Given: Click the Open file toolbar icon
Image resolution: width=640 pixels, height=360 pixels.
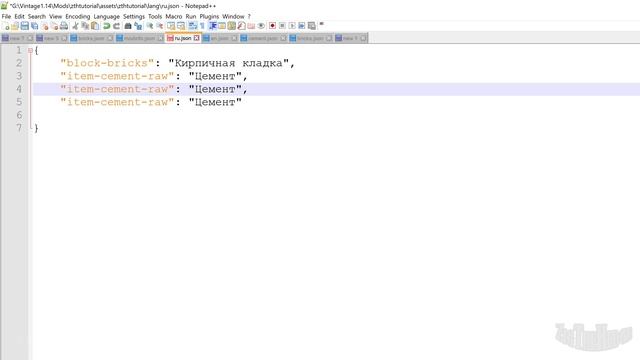Looking at the screenshot, I should click(15, 26).
